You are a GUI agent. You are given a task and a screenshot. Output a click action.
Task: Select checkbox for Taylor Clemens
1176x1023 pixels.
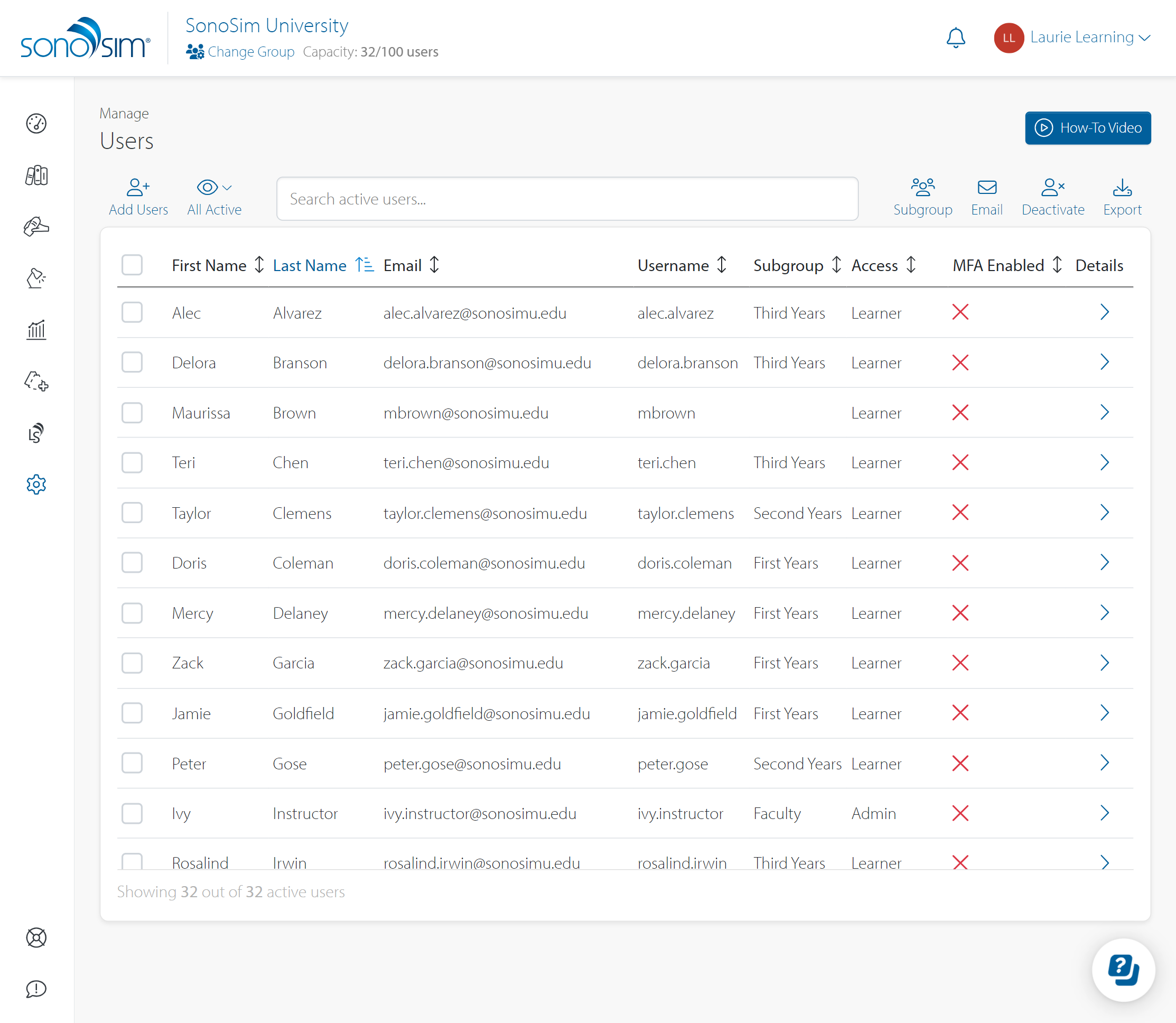[132, 513]
